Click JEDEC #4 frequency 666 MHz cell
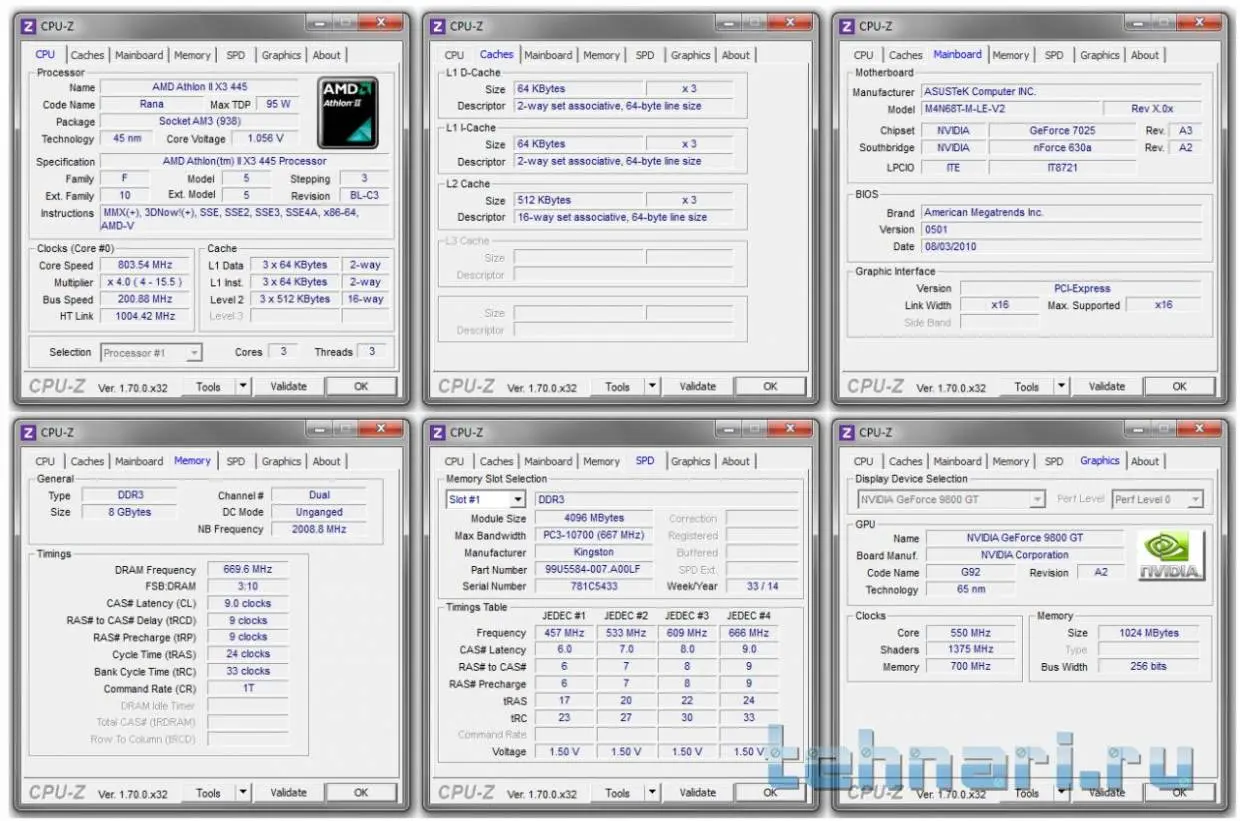This screenshot has height=821, width=1240. tap(748, 632)
